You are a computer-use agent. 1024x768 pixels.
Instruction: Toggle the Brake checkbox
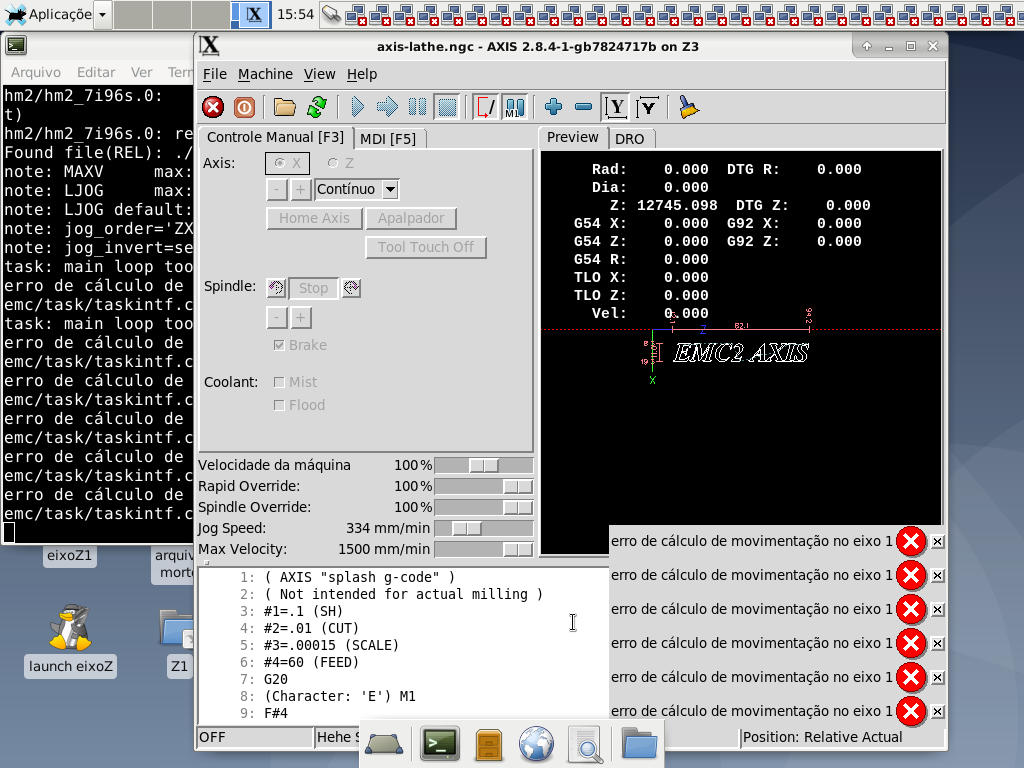pos(279,345)
